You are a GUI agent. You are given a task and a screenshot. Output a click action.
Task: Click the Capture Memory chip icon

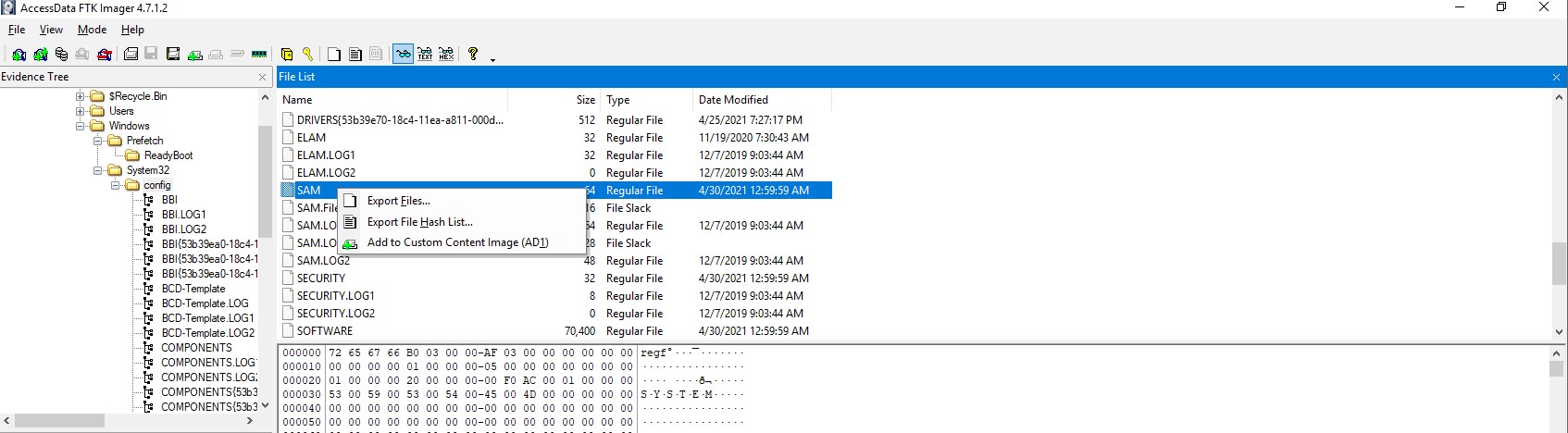pos(259,55)
